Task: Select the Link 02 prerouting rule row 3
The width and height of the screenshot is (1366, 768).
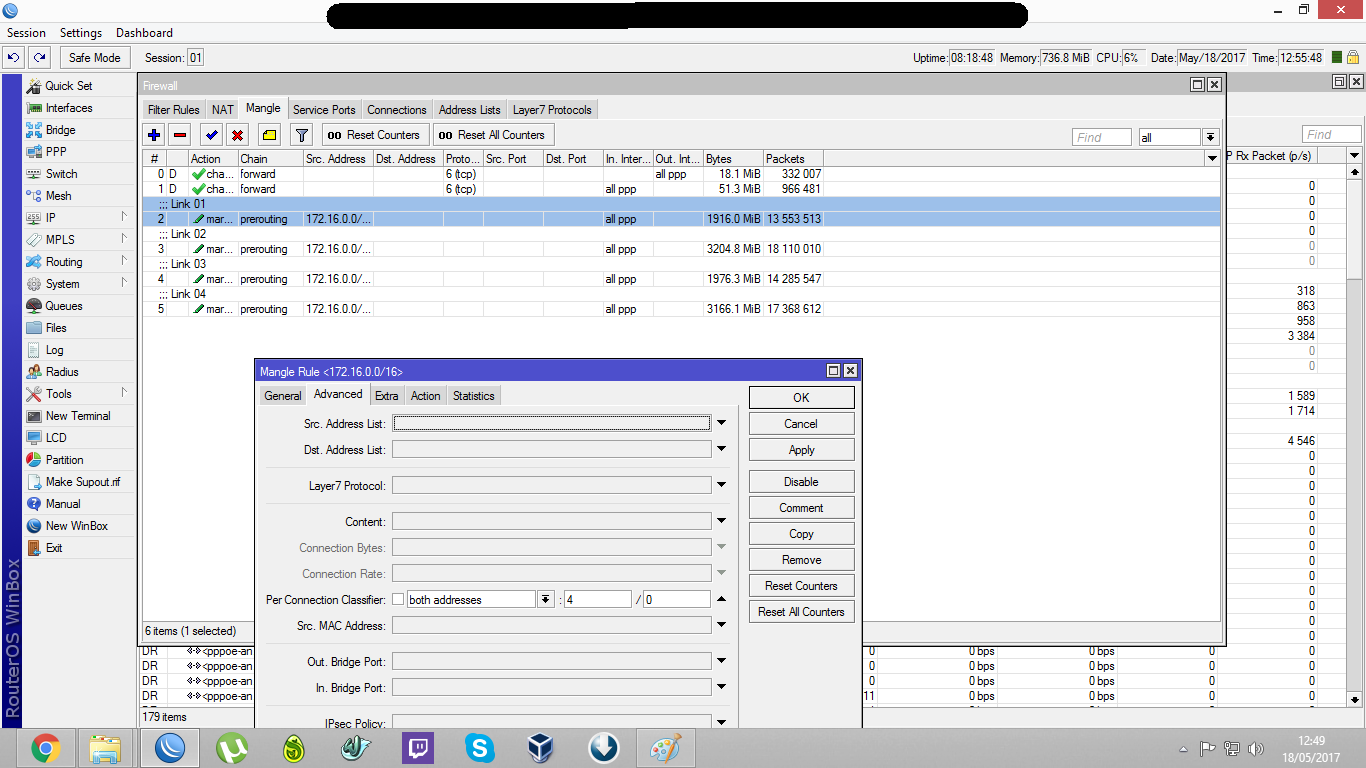Action: tap(681, 249)
